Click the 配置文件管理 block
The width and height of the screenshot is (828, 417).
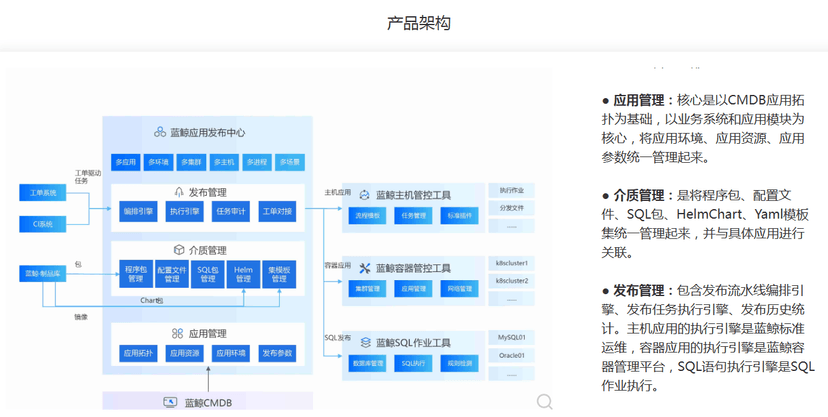[172, 274]
